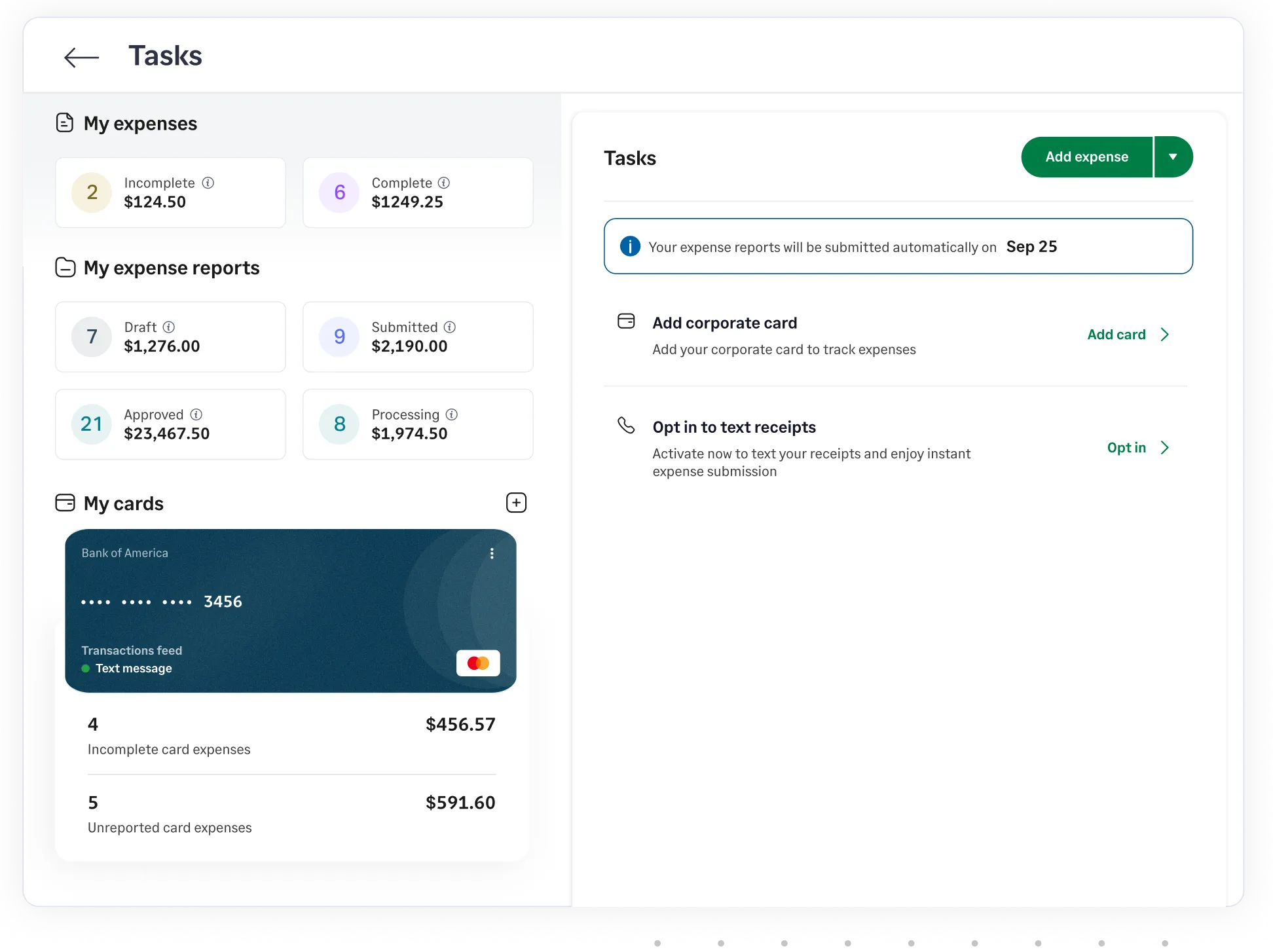This screenshot has width=1273, height=952.
Task: Click the corporate card icon in Add corporate card task
Action: [626, 321]
